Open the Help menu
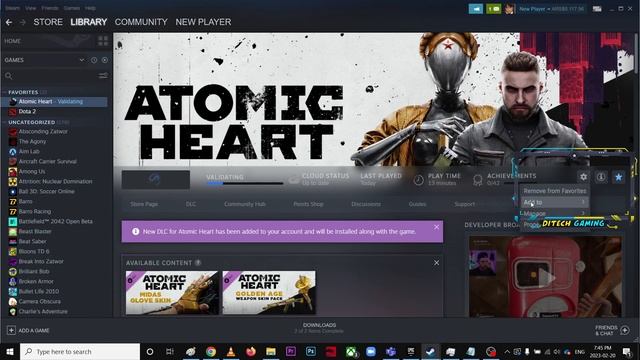The height and width of the screenshot is (360, 640). pyautogui.click(x=90, y=8)
